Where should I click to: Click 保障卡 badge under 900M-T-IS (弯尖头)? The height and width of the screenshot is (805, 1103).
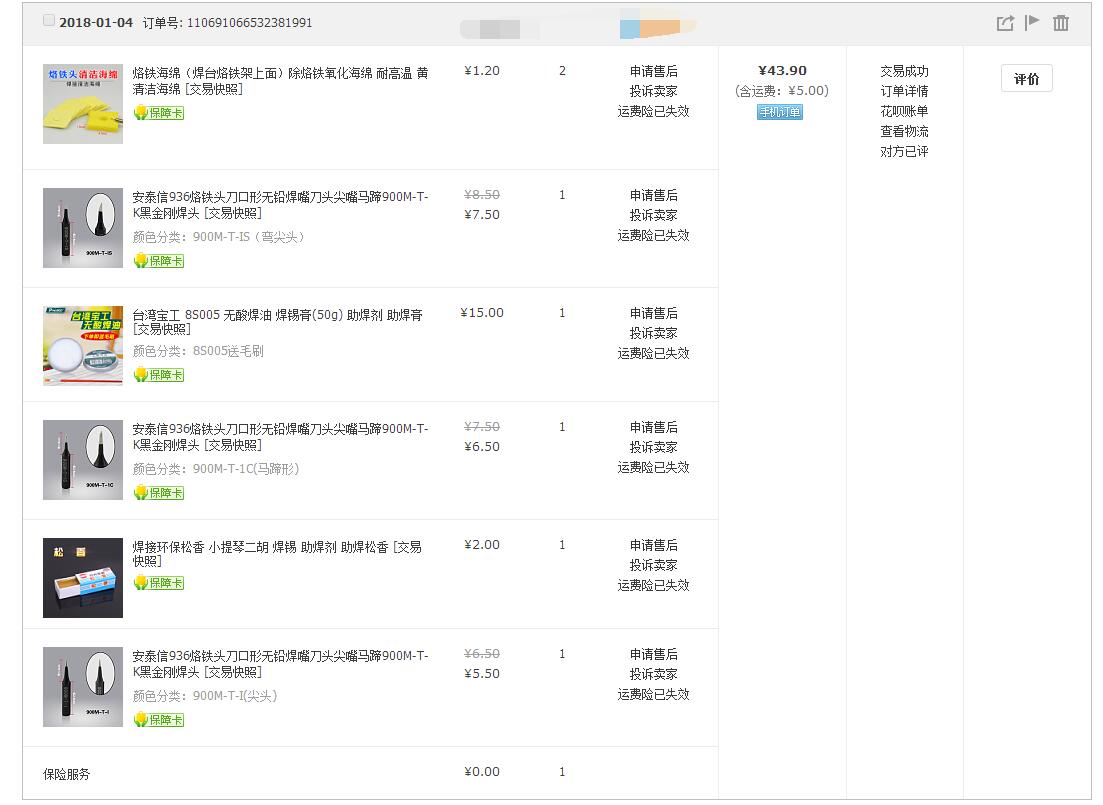(x=159, y=261)
